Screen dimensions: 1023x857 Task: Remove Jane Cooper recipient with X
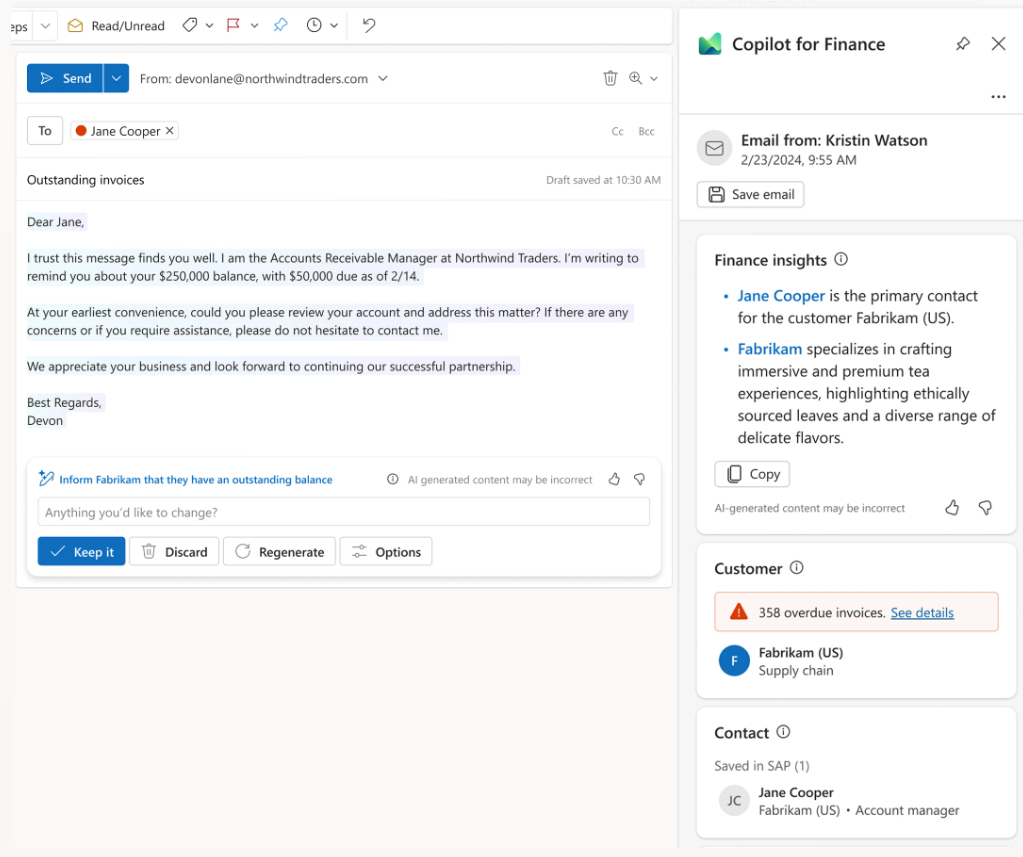(170, 130)
